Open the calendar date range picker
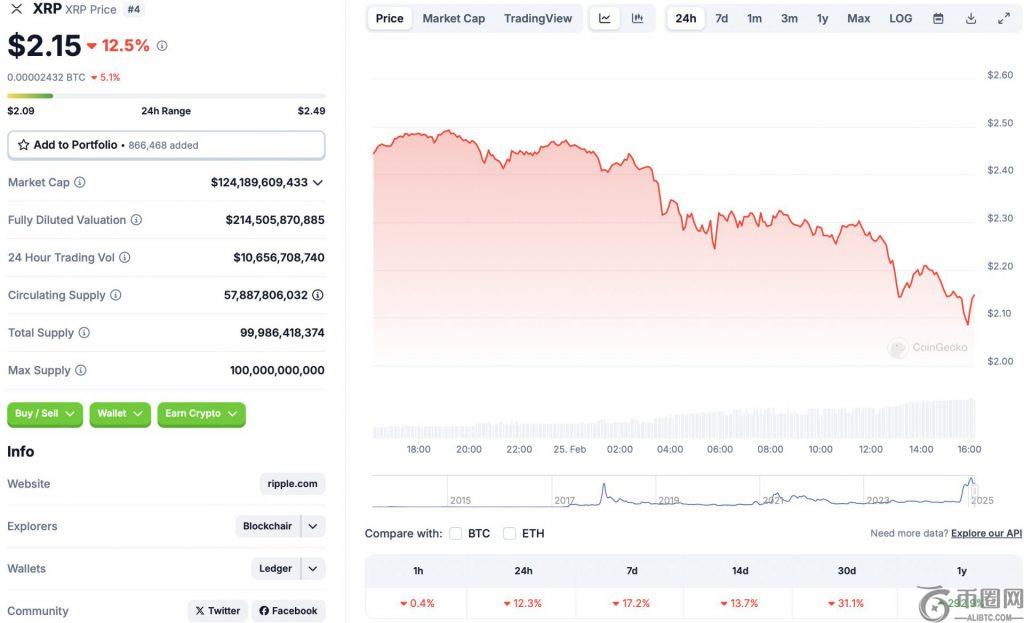The width and height of the screenshot is (1024, 623). (x=938, y=19)
